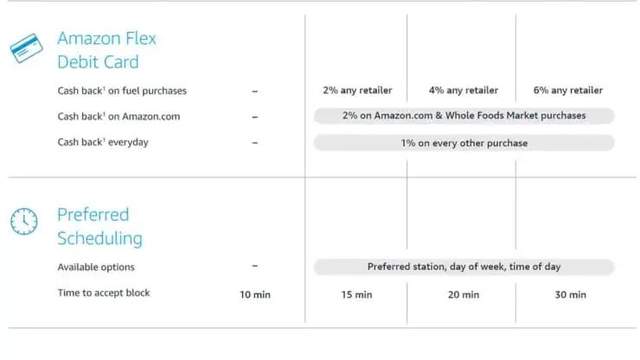Click the dash in the fuel purchases row
The width and height of the screenshot is (640, 360).
pyautogui.click(x=255, y=91)
